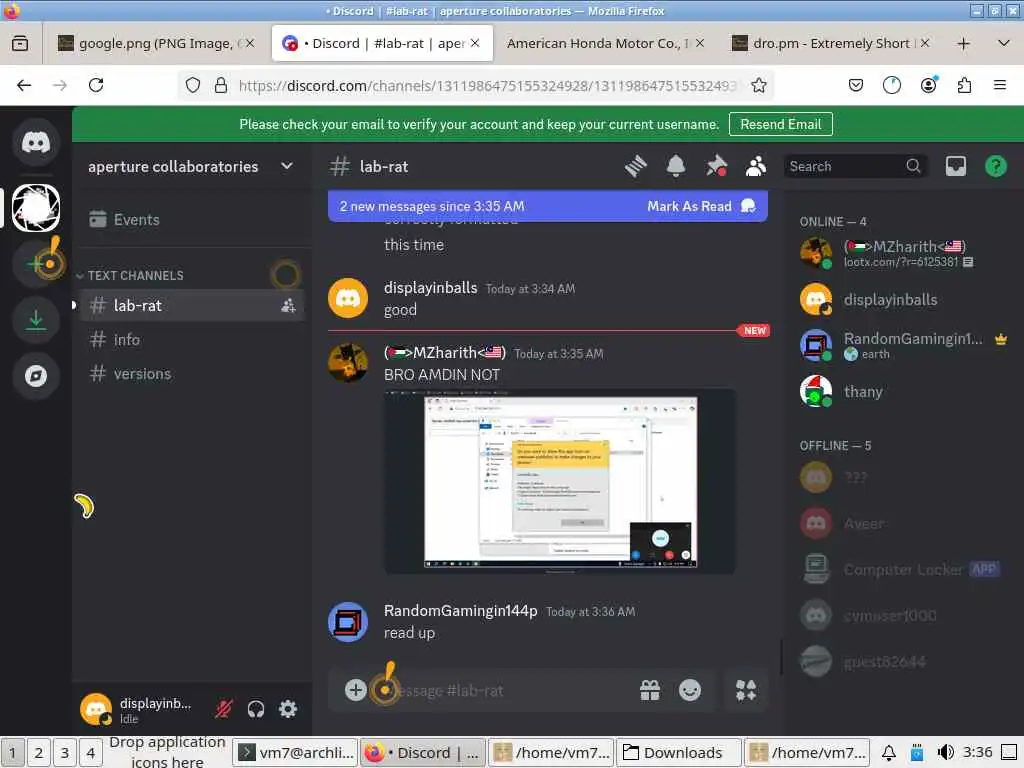The width and height of the screenshot is (1024, 768).
Task: Open the Download Apps icon in server list
Action: coord(36,321)
